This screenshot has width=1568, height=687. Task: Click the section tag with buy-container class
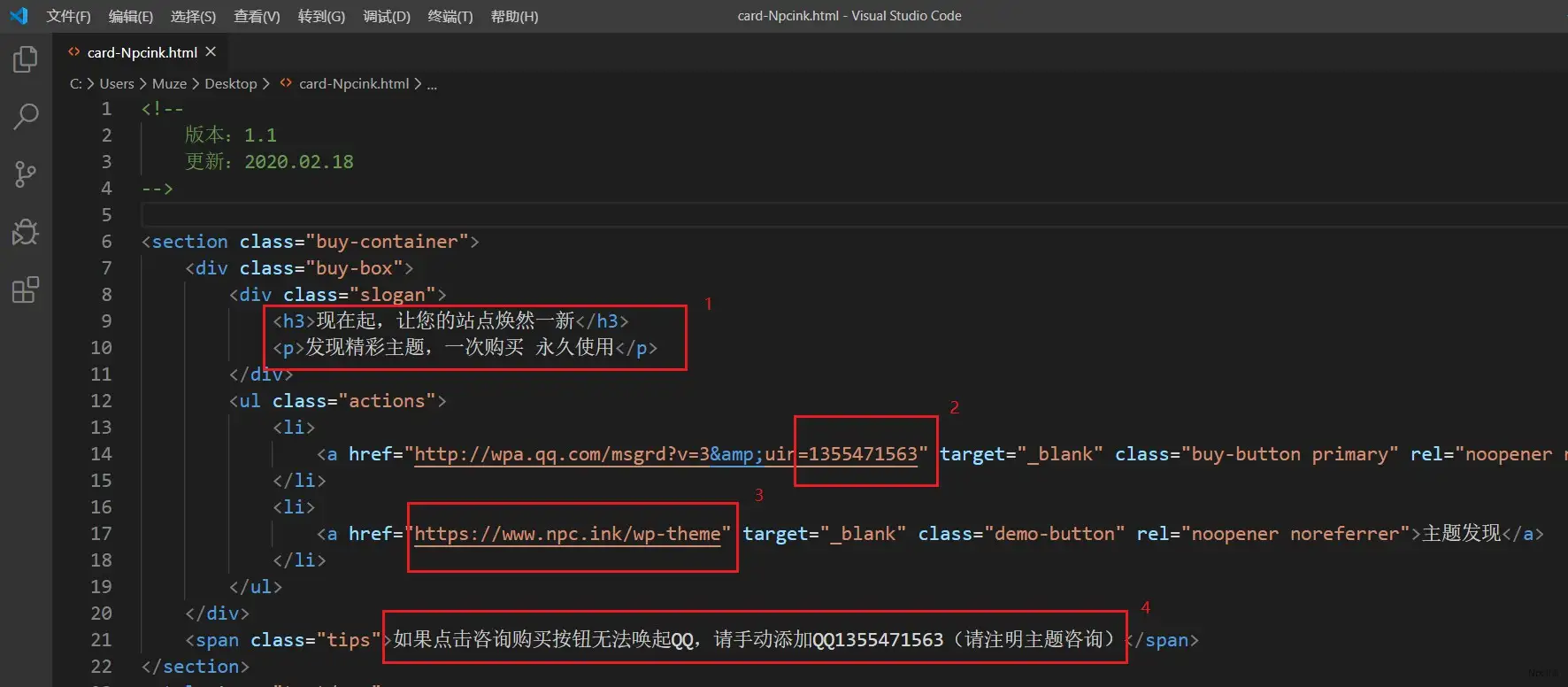pos(310,242)
